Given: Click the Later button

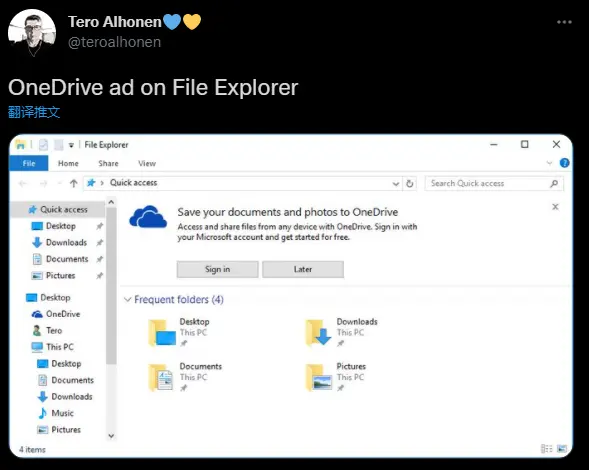Looking at the screenshot, I should pyautogui.click(x=303, y=269).
